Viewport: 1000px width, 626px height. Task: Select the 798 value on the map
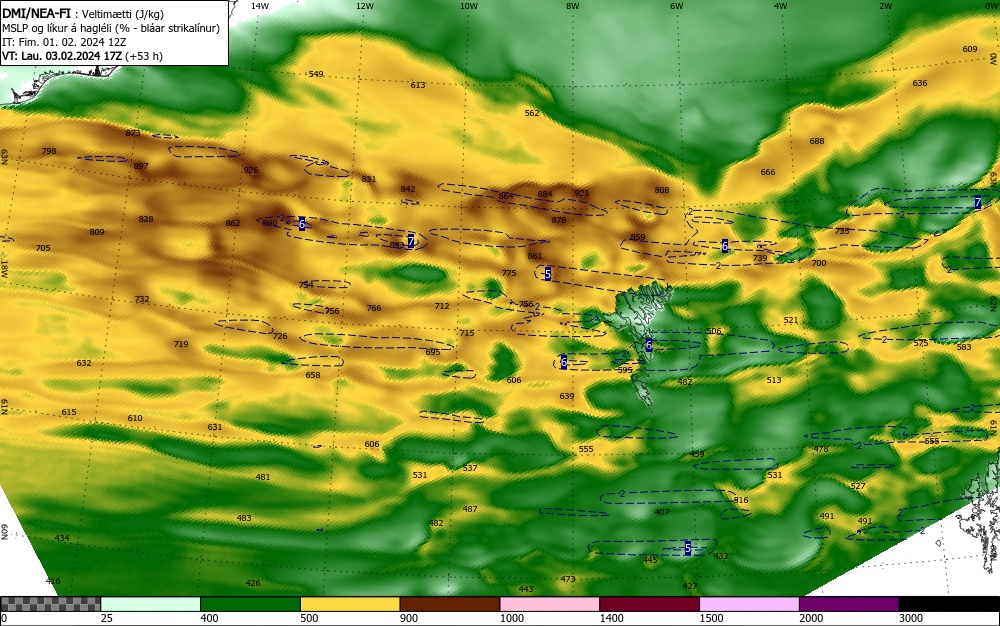tap(48, 151)
